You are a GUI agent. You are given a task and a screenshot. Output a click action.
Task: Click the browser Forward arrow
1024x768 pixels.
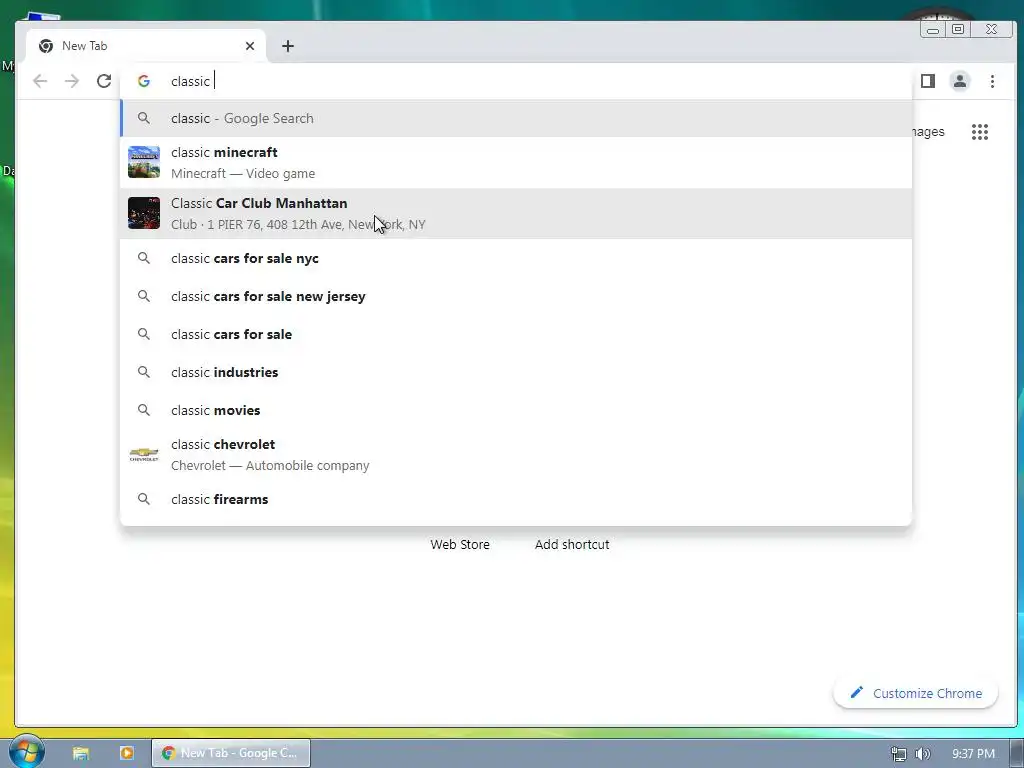click(72, 81)
